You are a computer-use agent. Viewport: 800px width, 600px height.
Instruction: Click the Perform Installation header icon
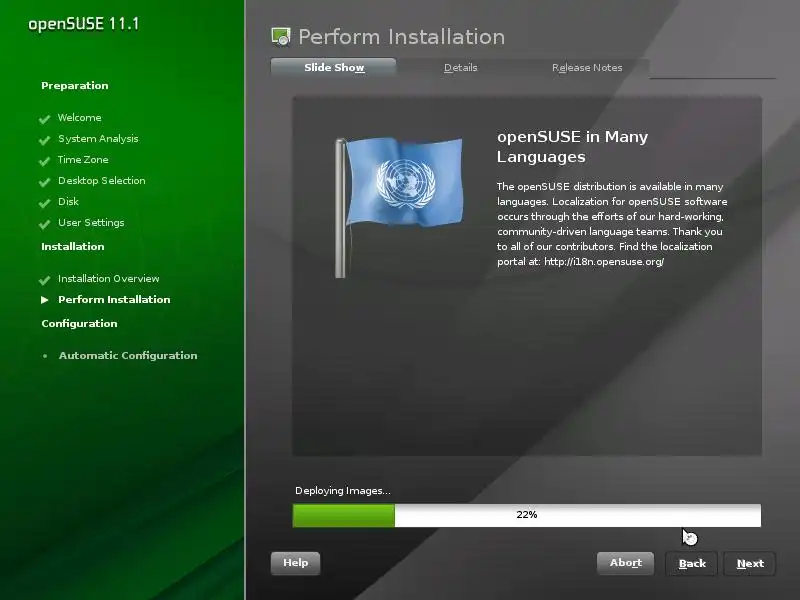pos(281,37)
